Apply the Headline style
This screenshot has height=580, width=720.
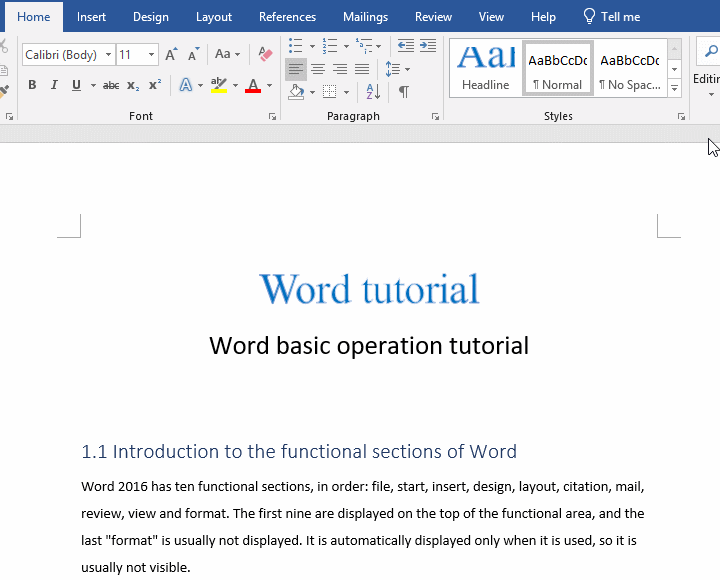pos(486,68)
